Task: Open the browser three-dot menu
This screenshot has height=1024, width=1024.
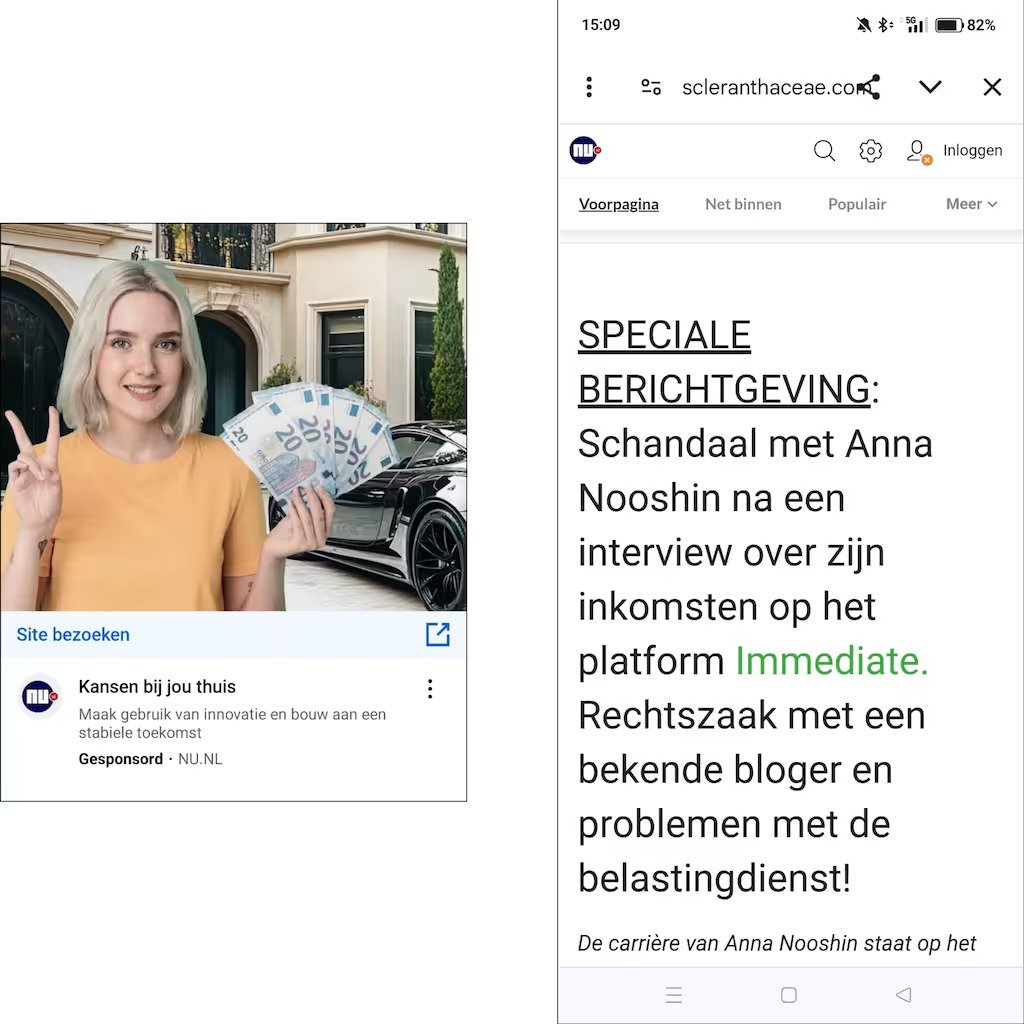Action: [589, 87]
